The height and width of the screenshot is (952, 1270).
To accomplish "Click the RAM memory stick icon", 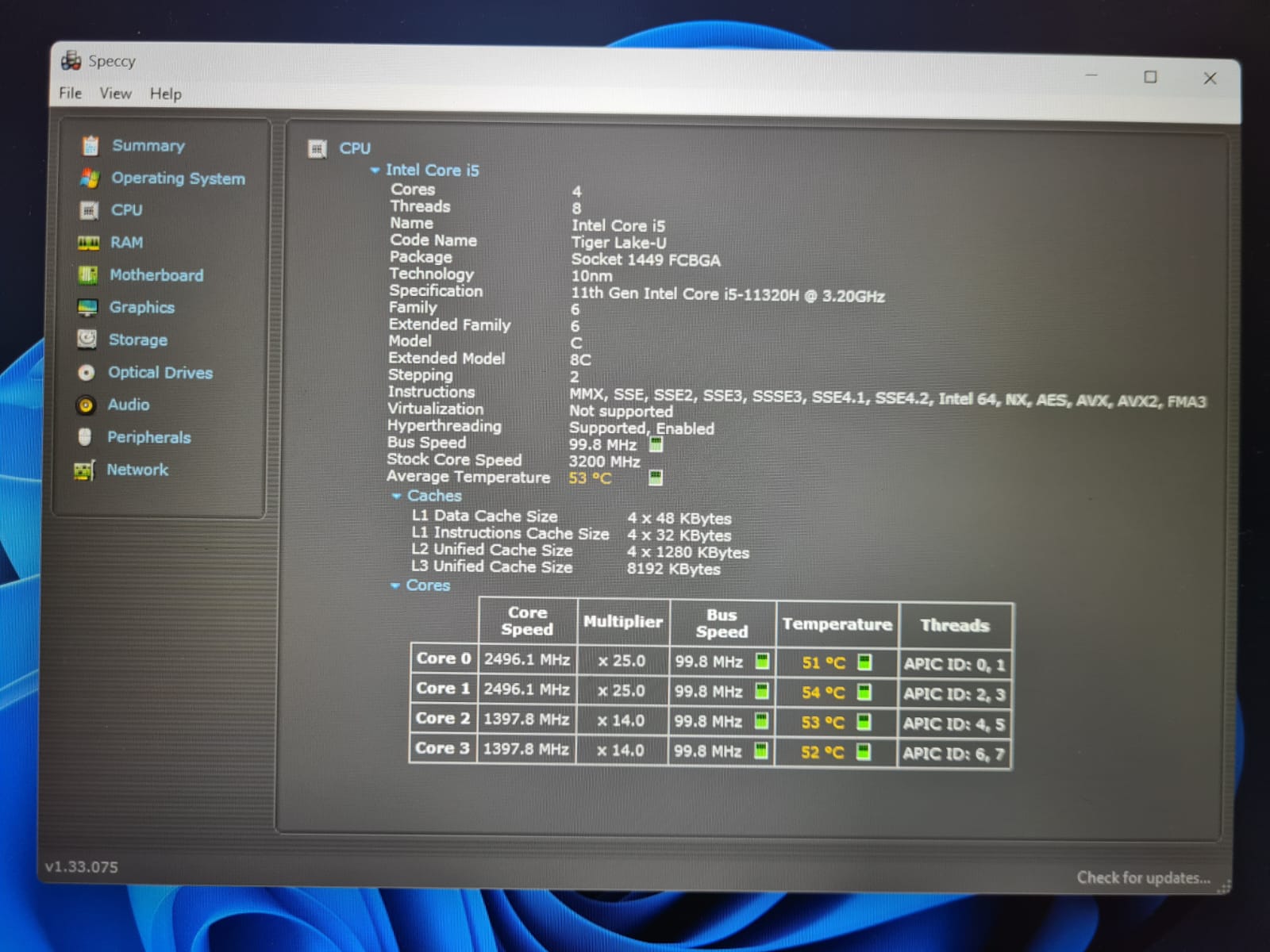I will [x=88, y=243].
